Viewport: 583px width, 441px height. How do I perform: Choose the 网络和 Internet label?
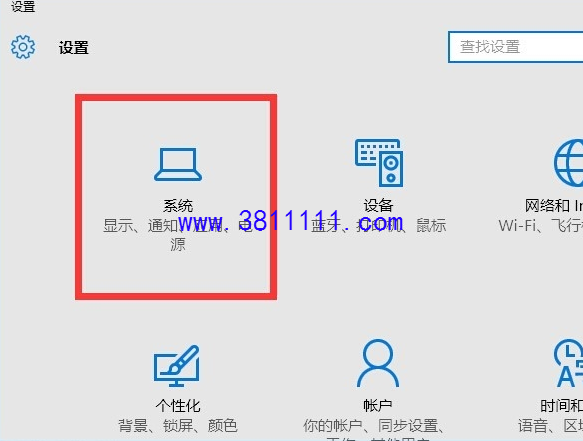click(554, 205)
